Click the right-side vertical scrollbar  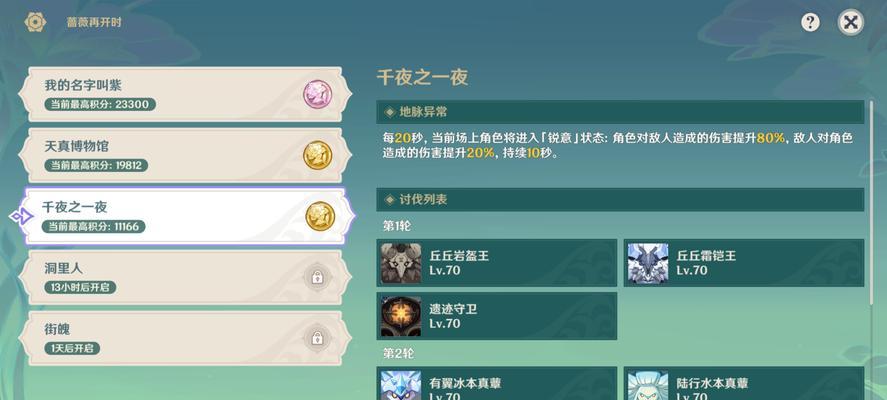coord(873,201)
